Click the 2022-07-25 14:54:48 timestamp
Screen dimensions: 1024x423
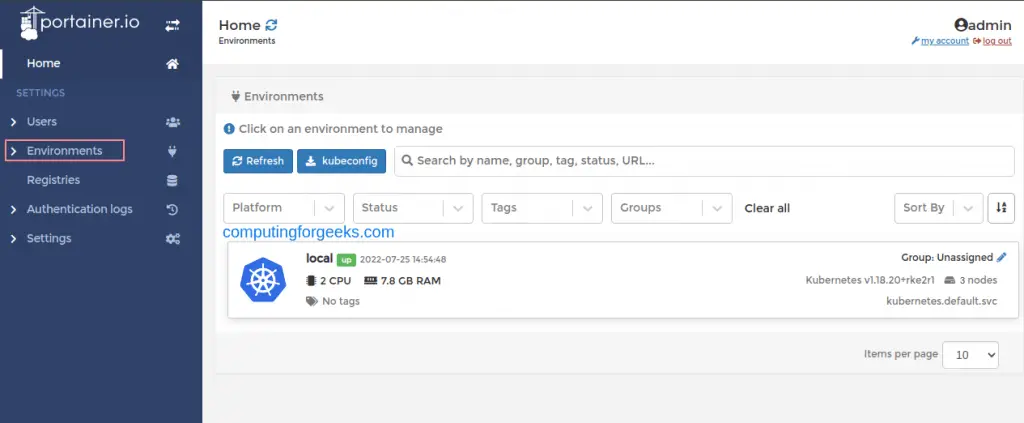pos(403,260)
